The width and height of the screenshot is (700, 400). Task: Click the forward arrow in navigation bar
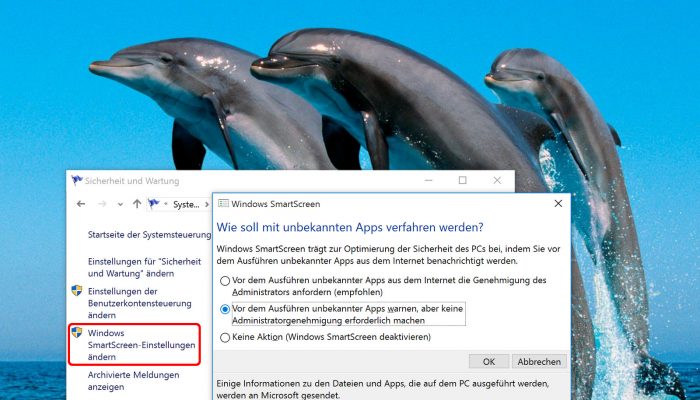[x=102, y=204]
